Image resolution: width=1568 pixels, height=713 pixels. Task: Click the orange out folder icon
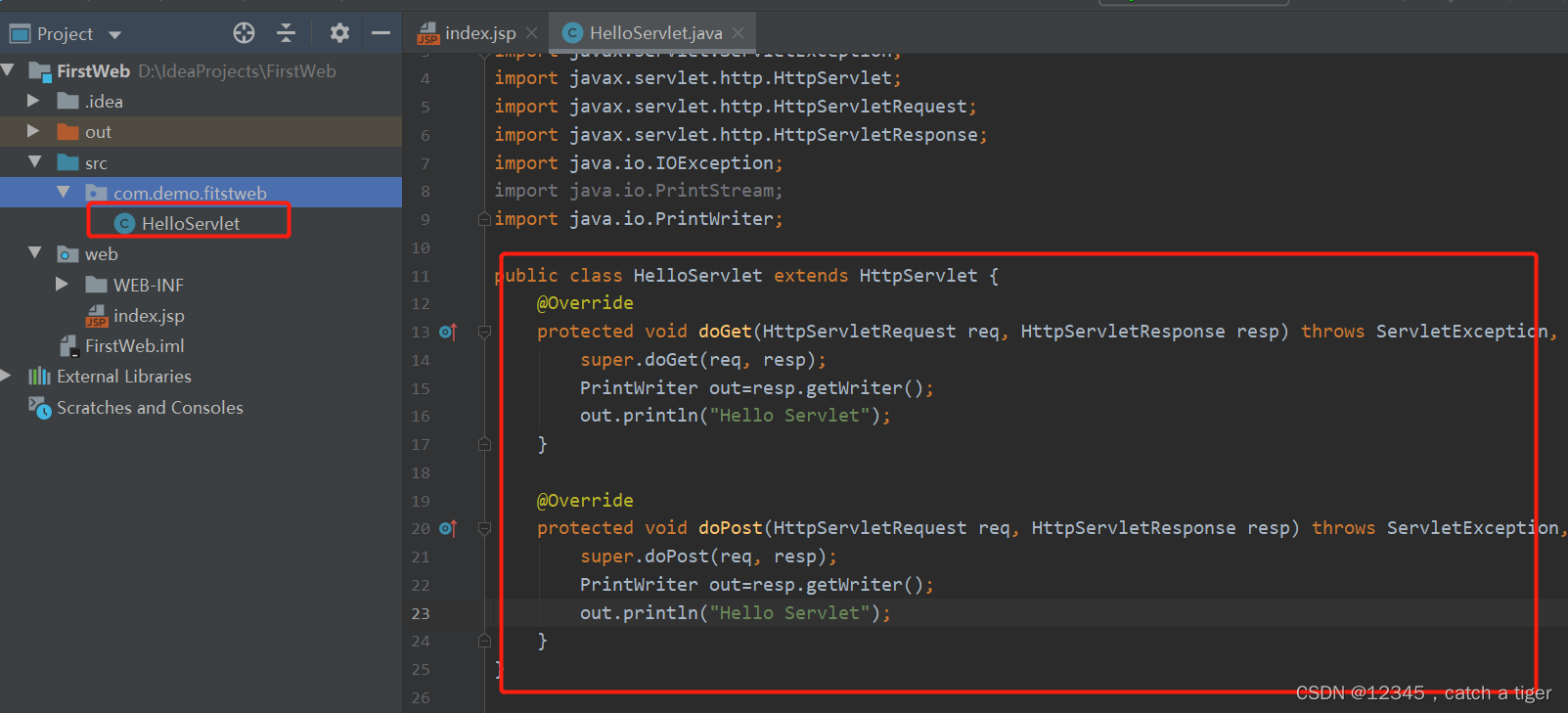coord(67,132)
